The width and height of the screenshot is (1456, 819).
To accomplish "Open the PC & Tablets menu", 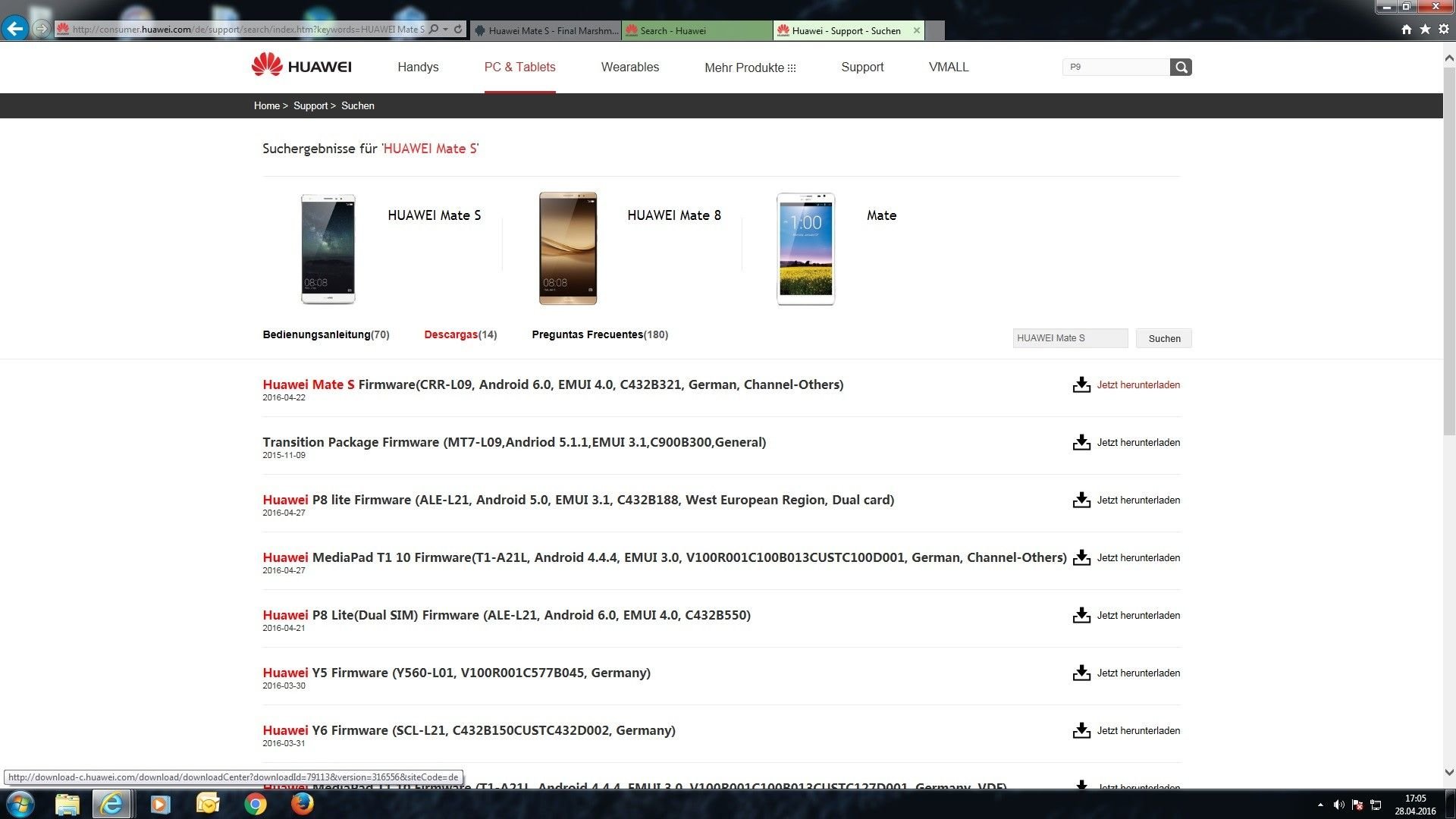I will pos(520,67).
